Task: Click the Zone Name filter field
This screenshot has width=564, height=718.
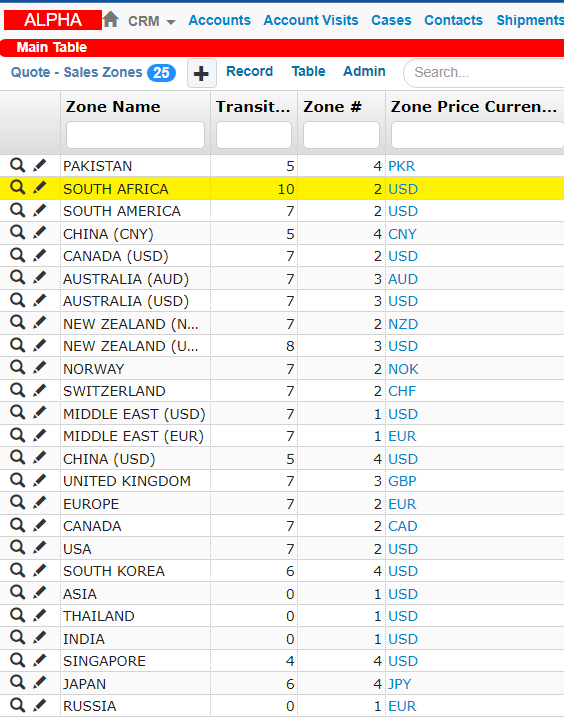Action: pos(136,135)
